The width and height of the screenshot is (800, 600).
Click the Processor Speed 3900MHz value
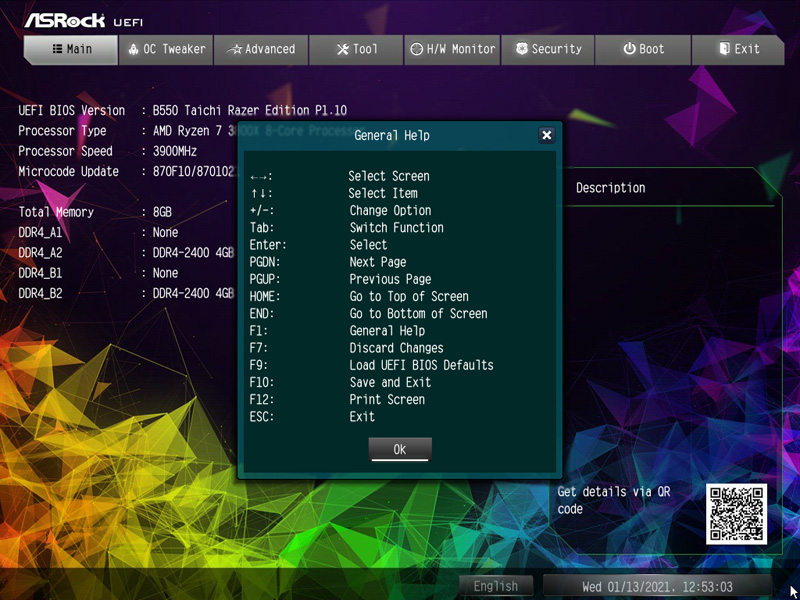pos(174,152)
